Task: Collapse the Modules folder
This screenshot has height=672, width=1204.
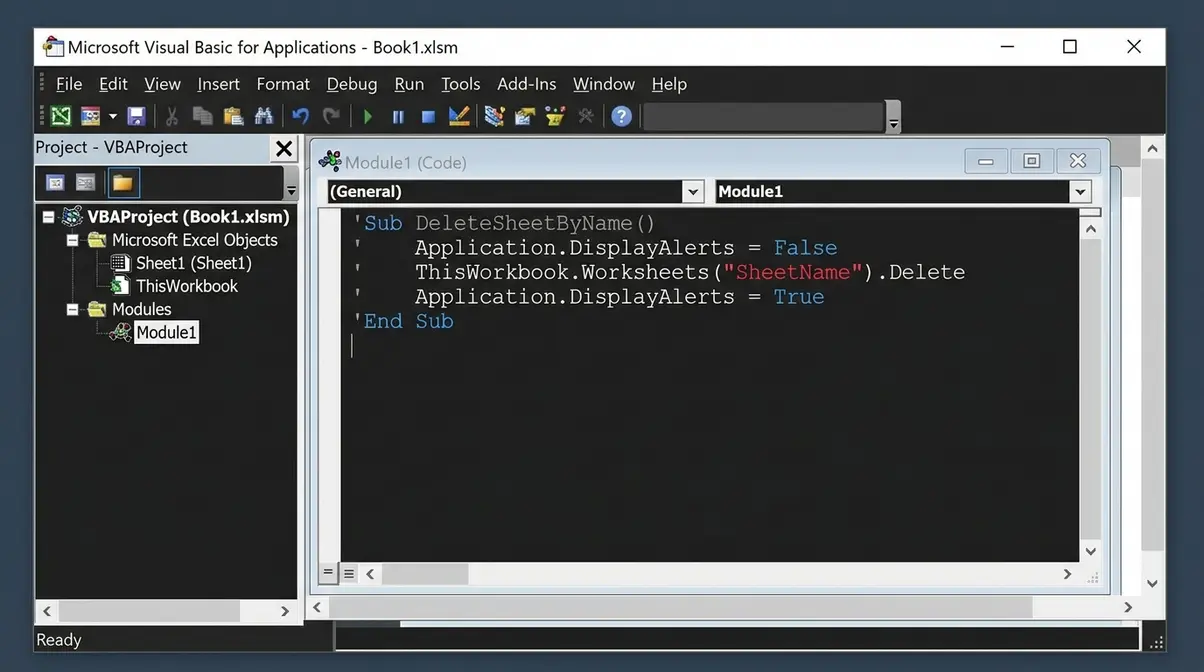Action: [72, 310]
